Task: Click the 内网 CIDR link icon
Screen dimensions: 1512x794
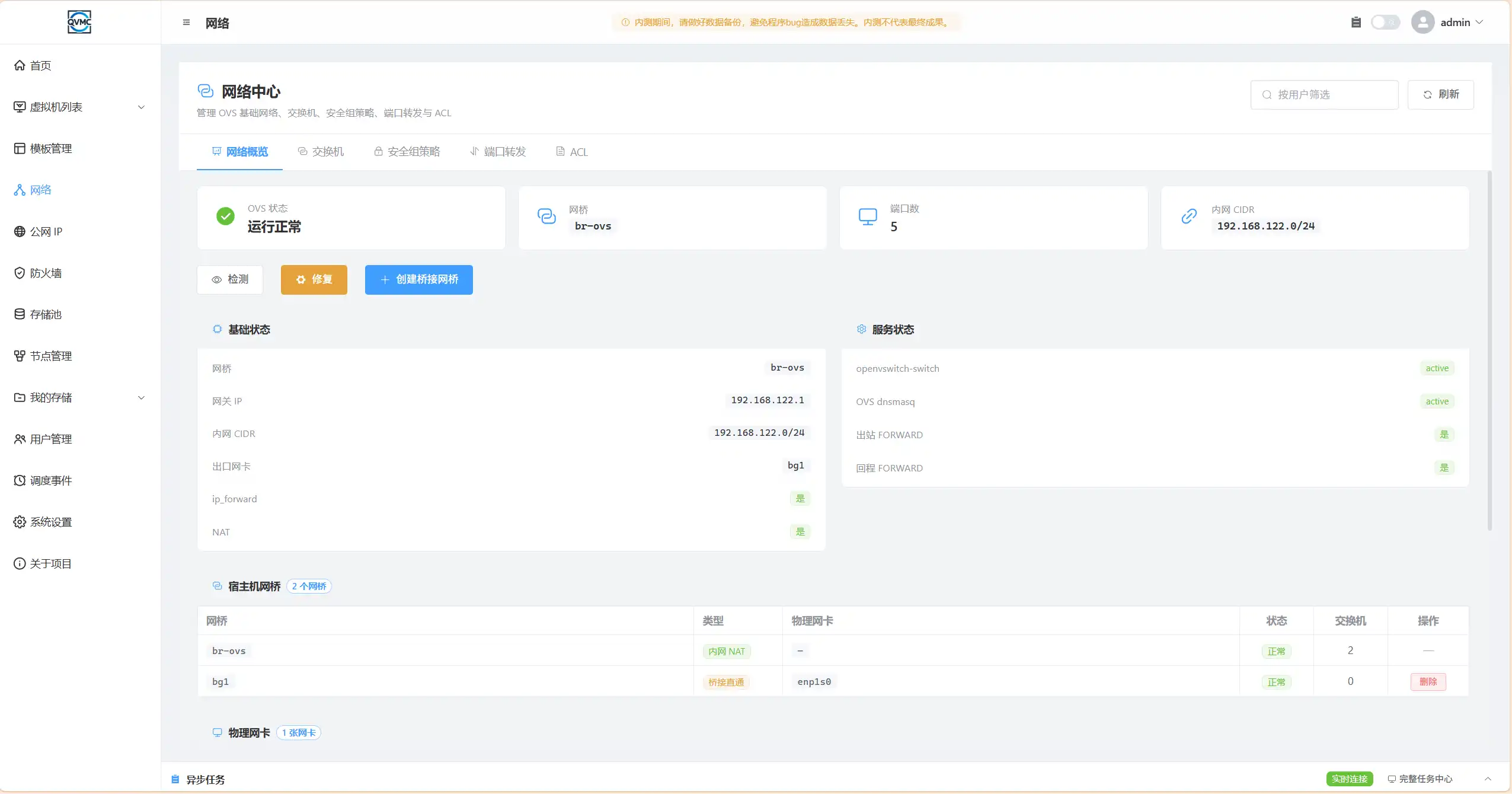Action: click(1189, 216)
